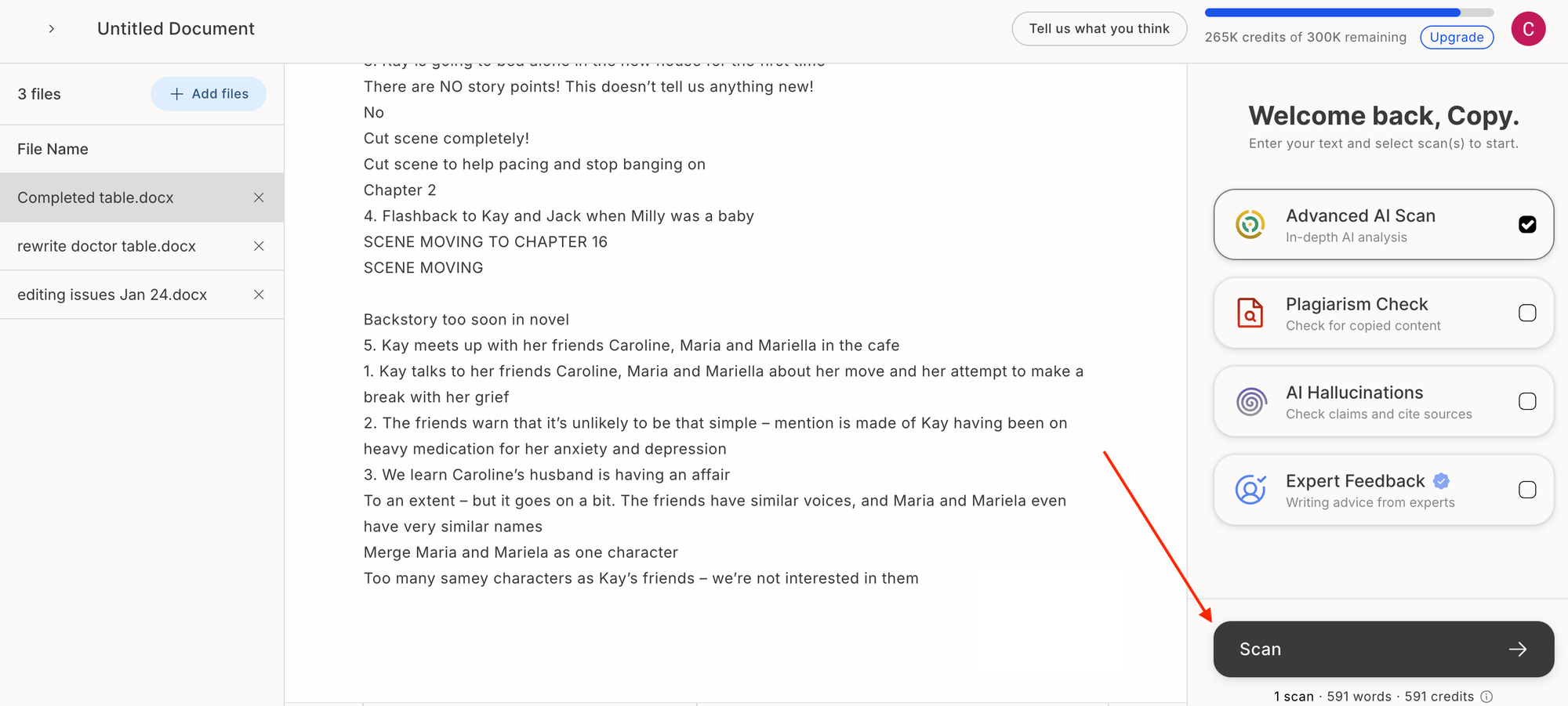Click the verified badge beside Expert Feedback
Image resolution: width=1568 pixels, height=706 pixels.
pos(1441,481)
